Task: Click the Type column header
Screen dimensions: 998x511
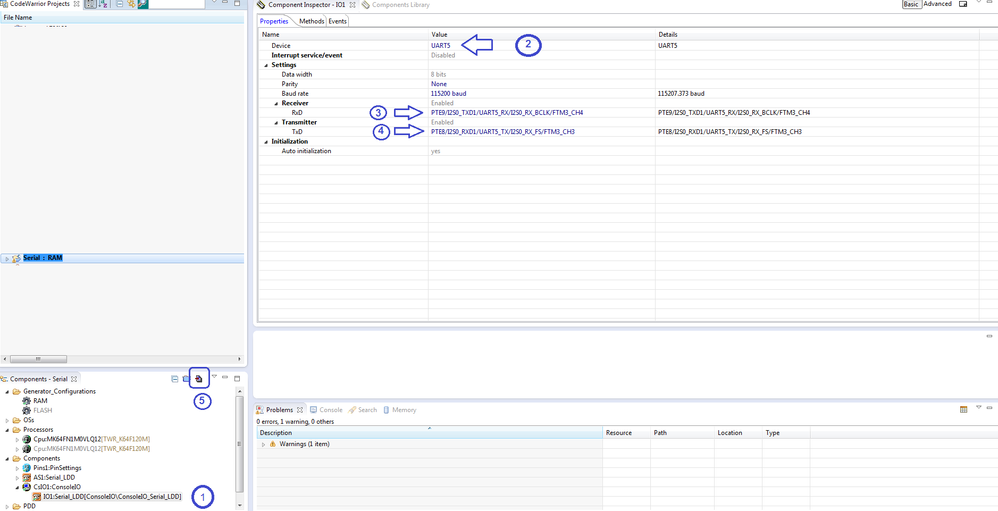Action: point(786,433)
